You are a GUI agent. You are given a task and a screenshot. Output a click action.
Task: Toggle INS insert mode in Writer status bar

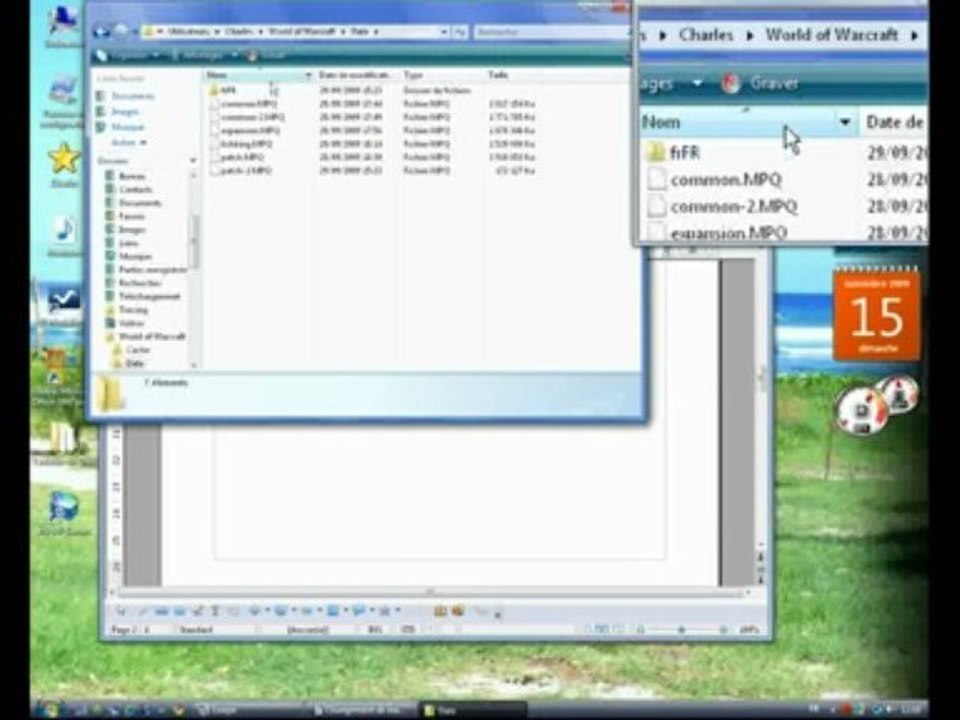point(374,630)
